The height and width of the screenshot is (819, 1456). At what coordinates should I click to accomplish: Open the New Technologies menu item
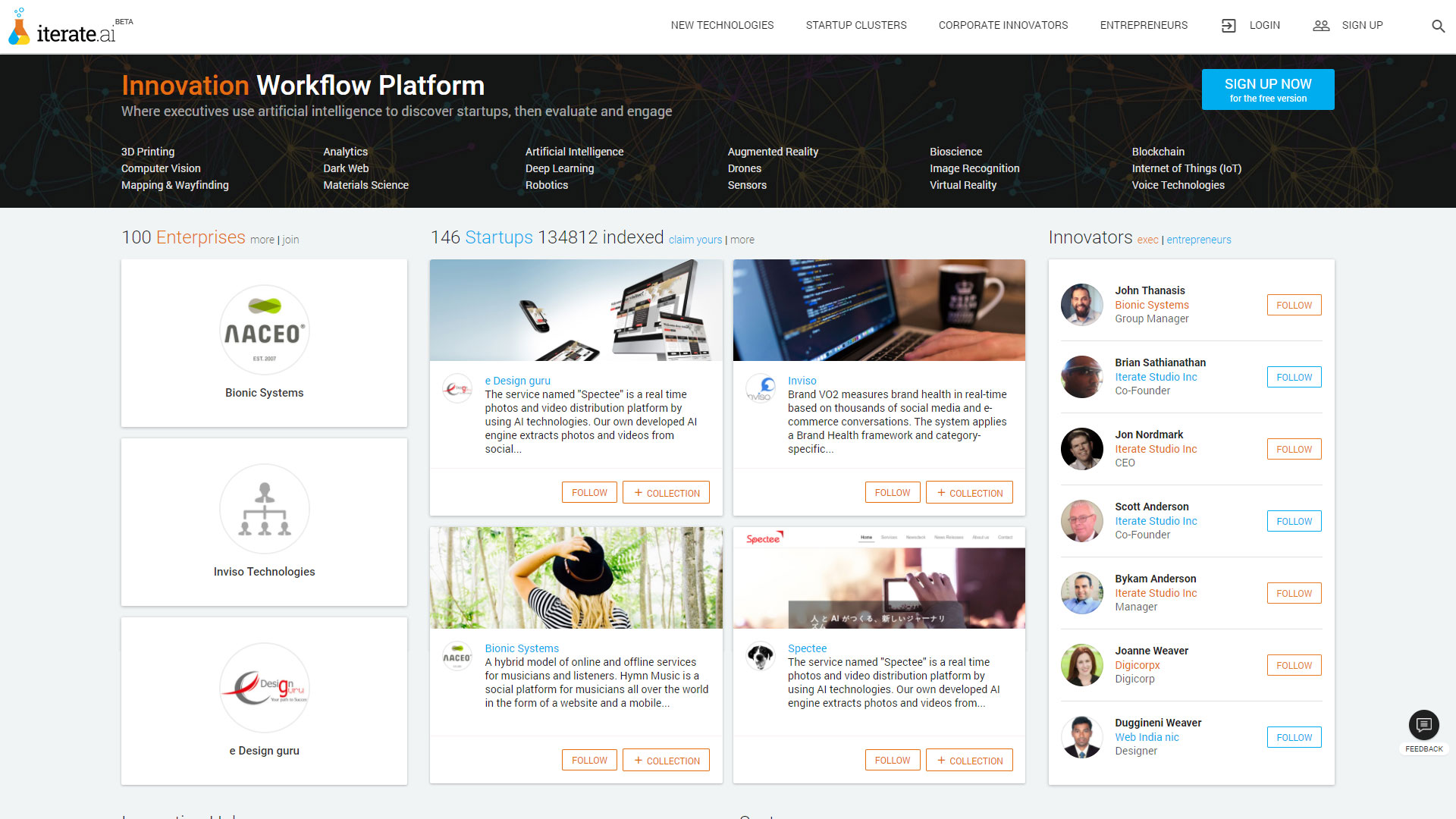(722, 25)
